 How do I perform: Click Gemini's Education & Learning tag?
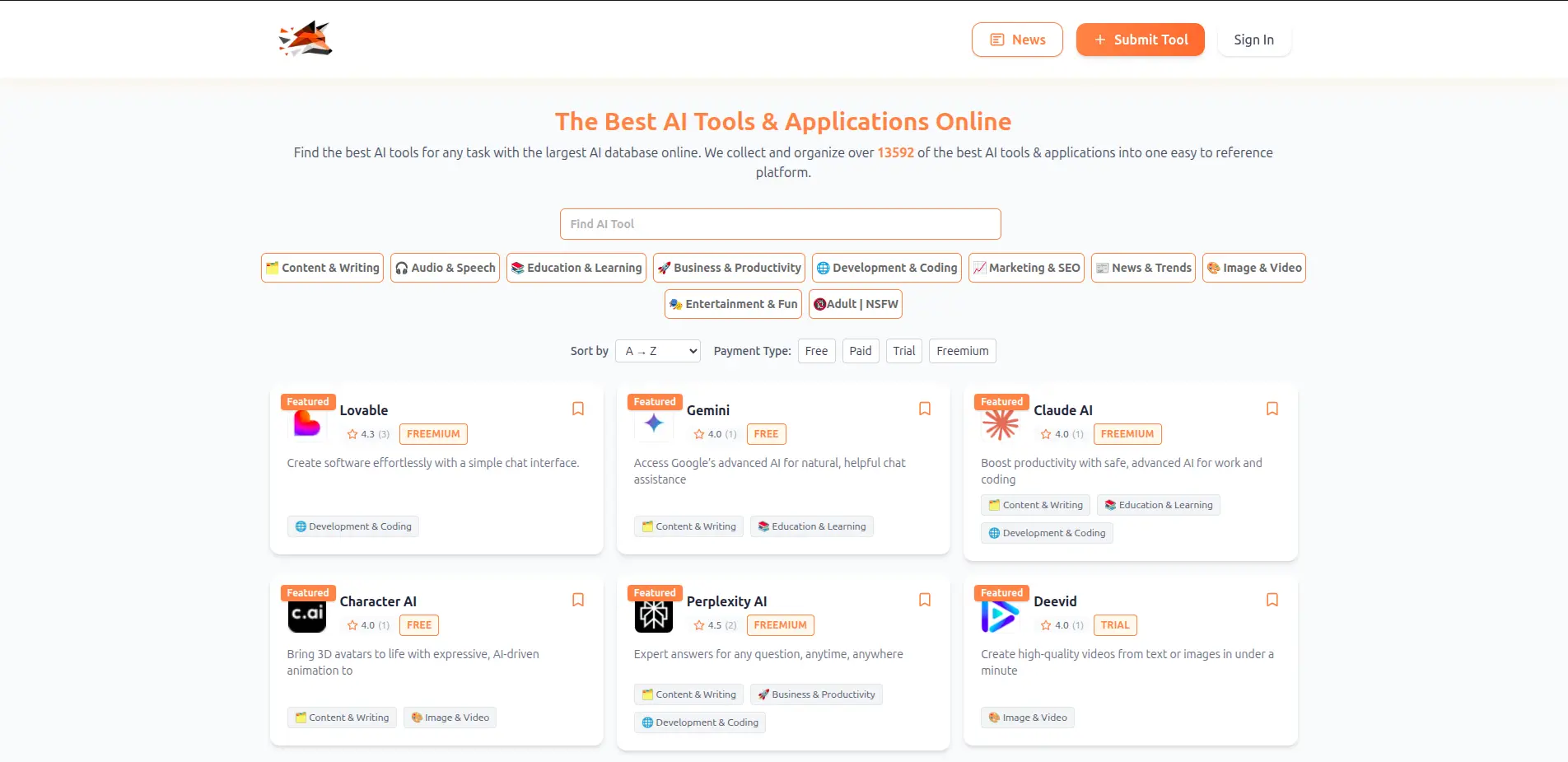(x=812, y=526)
